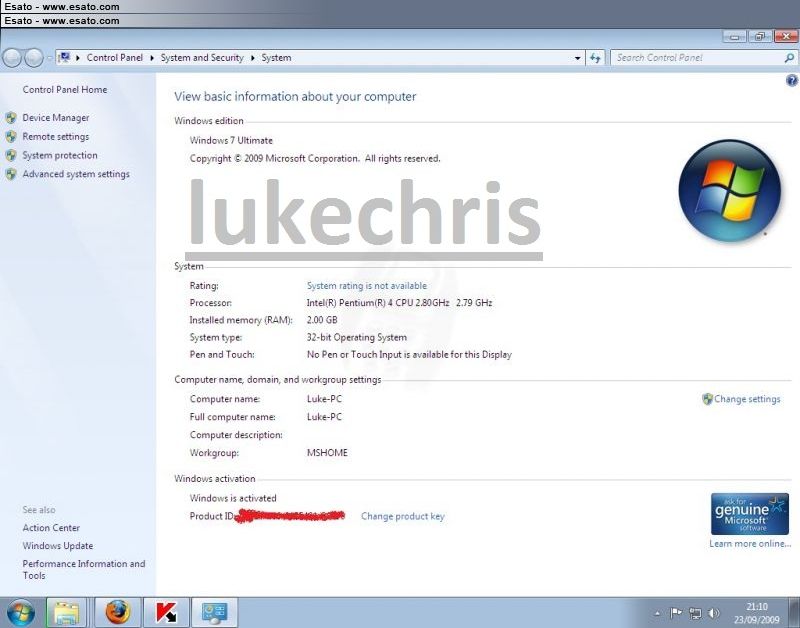
Task: Click the search magnifier icon
Action: pyautogui.click(x=789, y=58)
